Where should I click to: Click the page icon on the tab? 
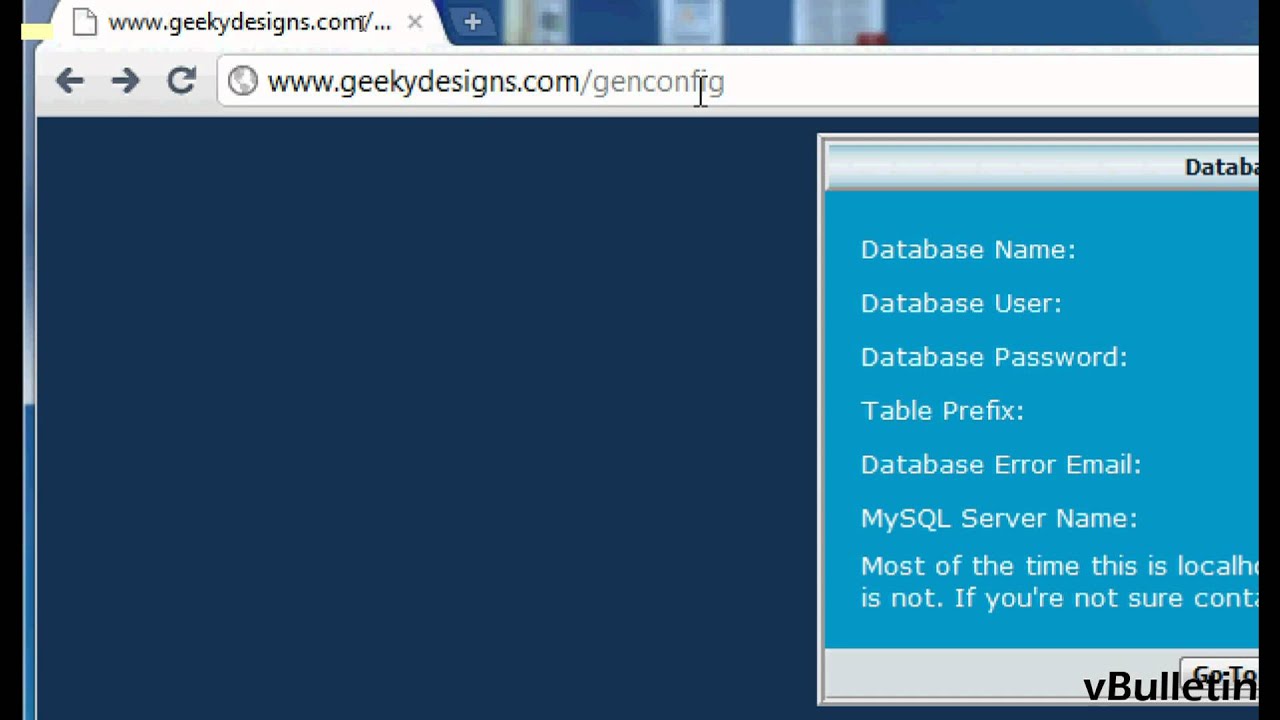(x=85, y=22)
